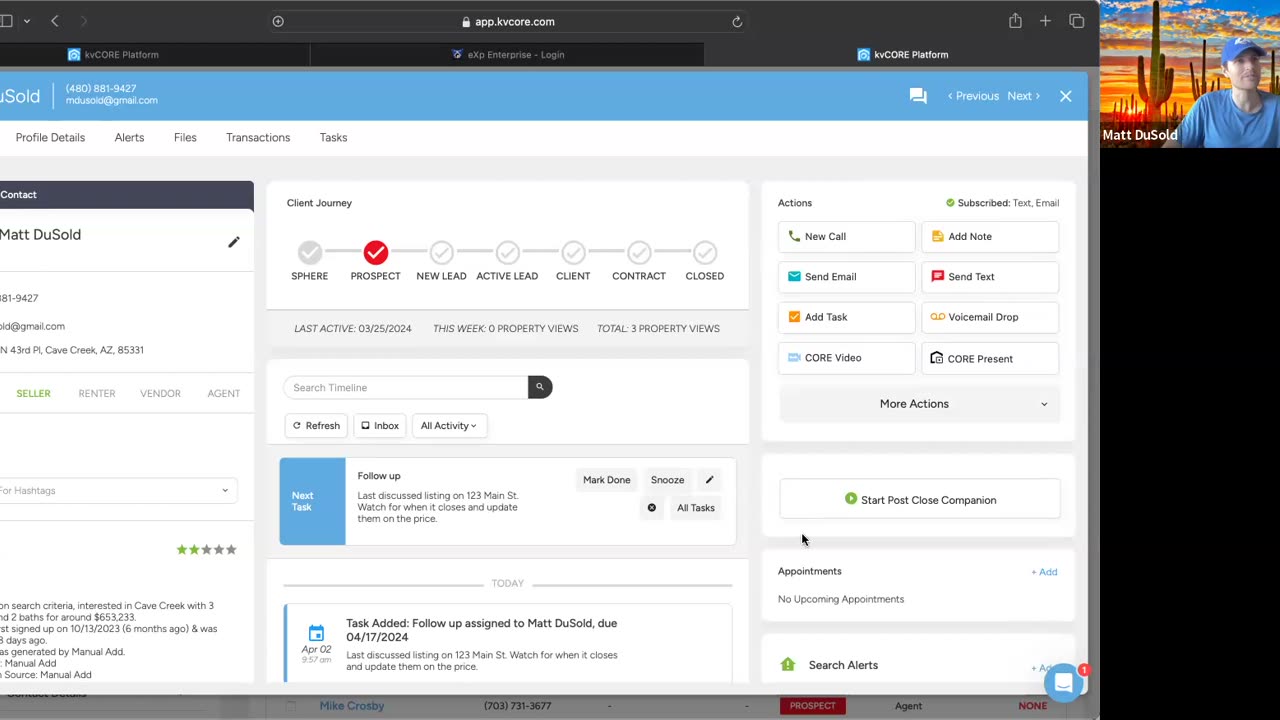Go back in Safari history

[x=55, y=21]
